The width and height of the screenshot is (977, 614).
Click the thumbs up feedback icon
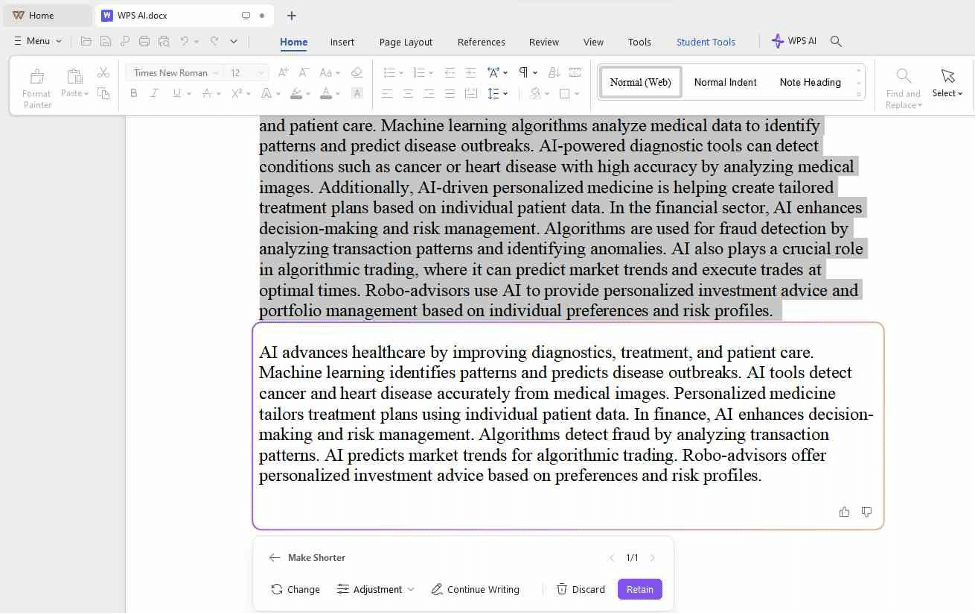pyautogui.click(x=844, y=512)
